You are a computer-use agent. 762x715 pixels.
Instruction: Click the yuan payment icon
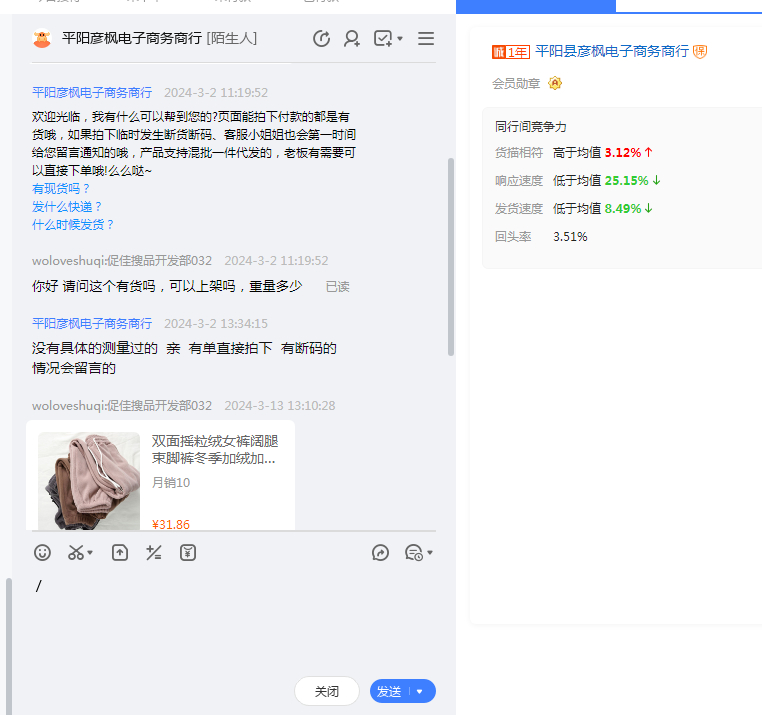pos(188,552)
